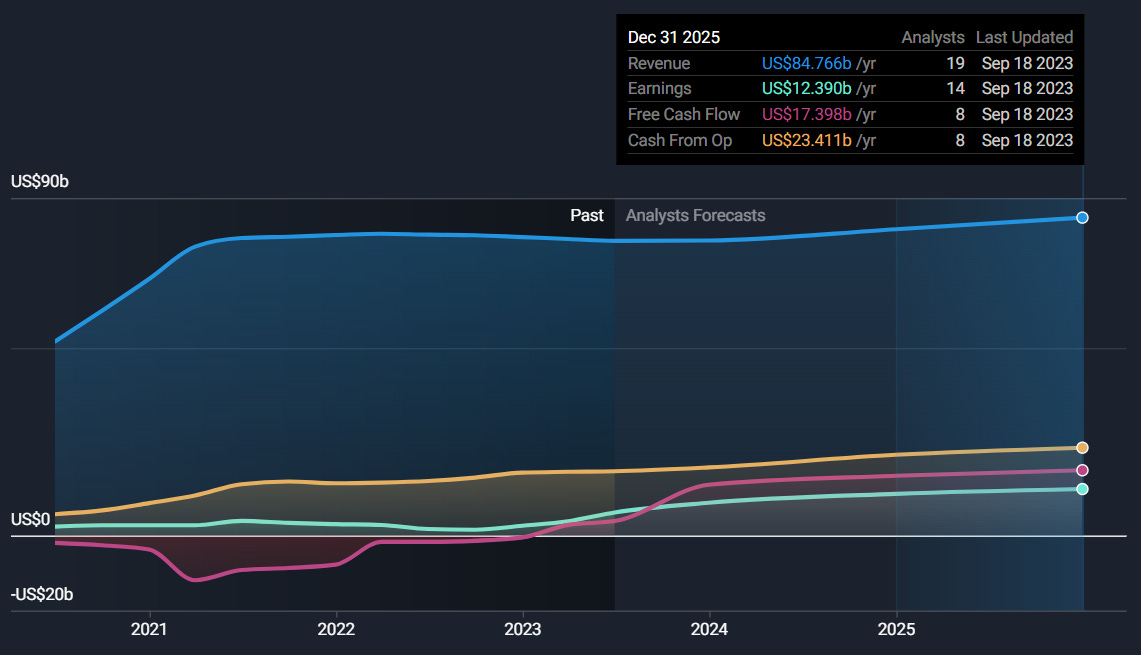
Task: Click the US$0 axis label
Action: click(x=31, y=519)
